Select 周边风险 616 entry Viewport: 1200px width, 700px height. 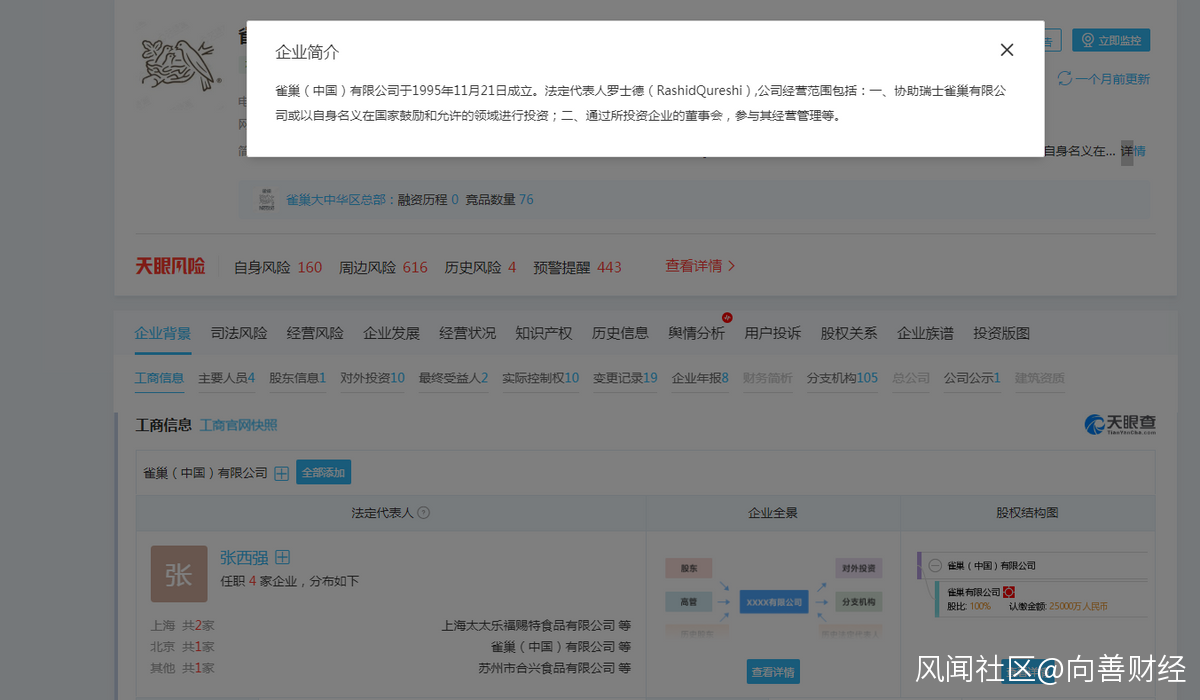(x=383, y=267)
